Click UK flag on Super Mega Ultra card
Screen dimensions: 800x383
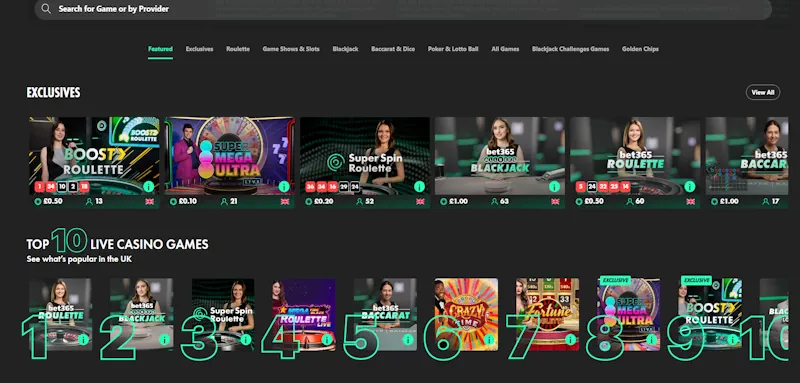[285, 201]
